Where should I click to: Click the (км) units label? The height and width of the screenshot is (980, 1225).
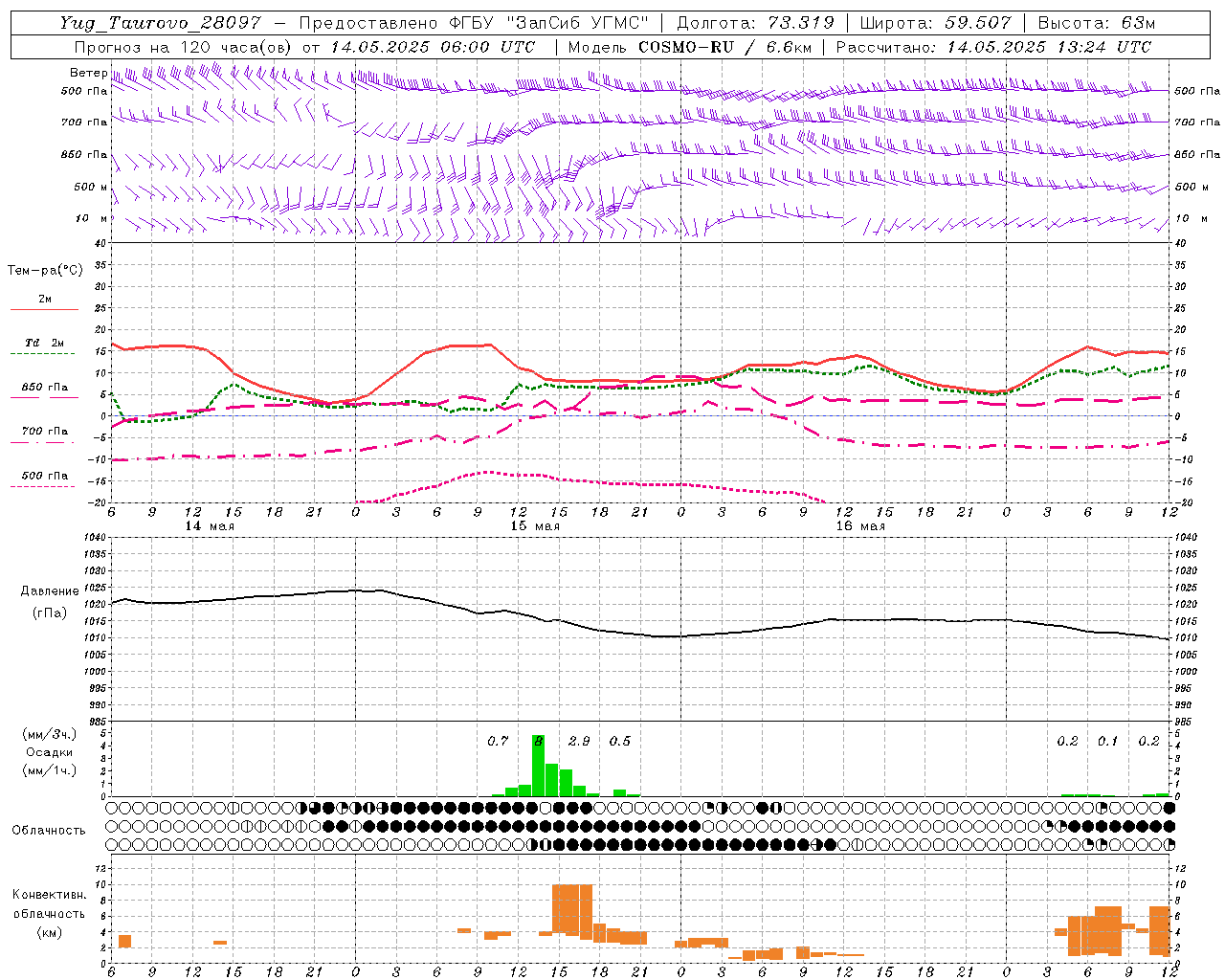tap(50, 931)
